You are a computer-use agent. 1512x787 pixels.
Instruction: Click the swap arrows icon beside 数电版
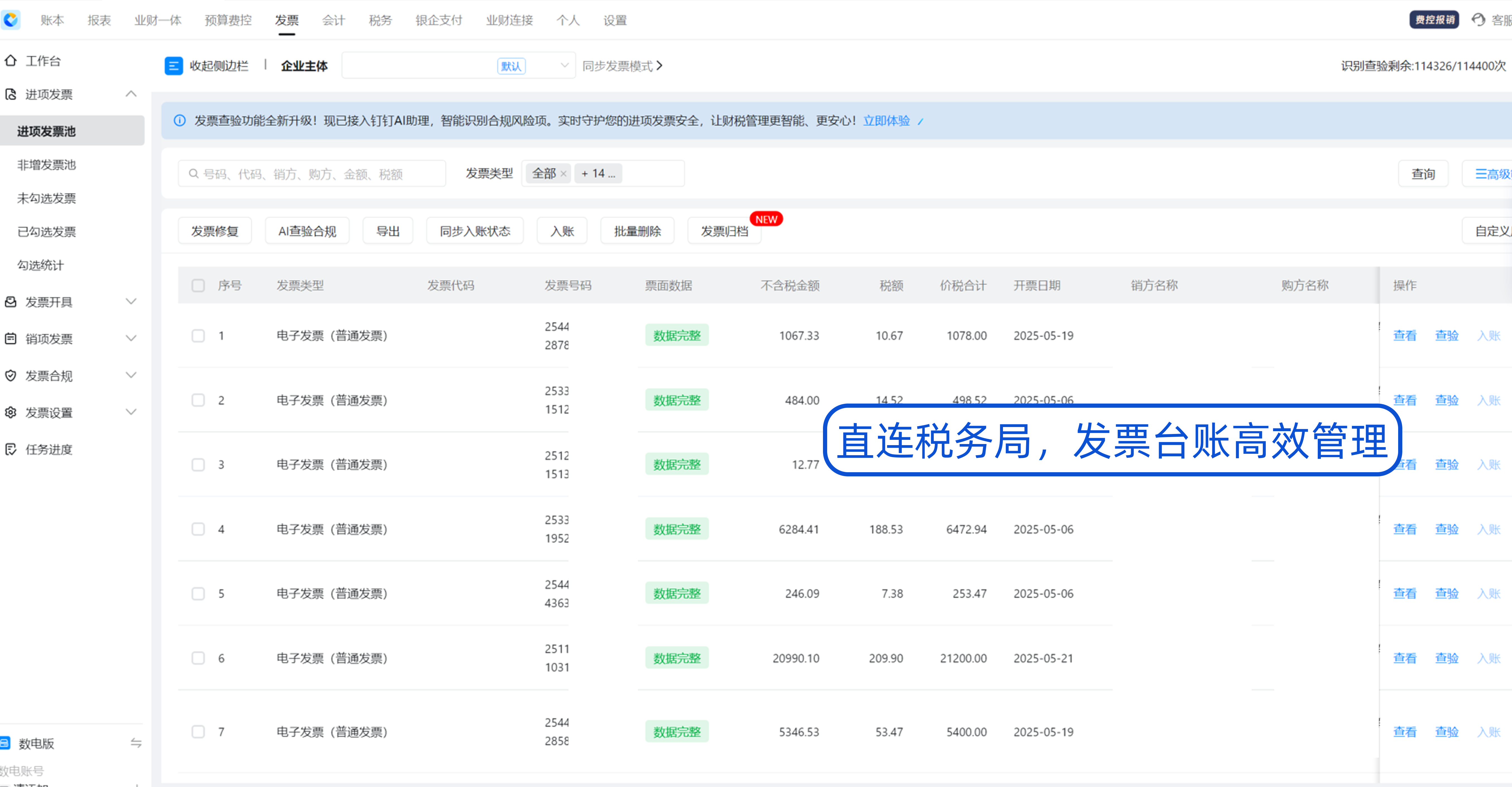(x=136, y=743)
